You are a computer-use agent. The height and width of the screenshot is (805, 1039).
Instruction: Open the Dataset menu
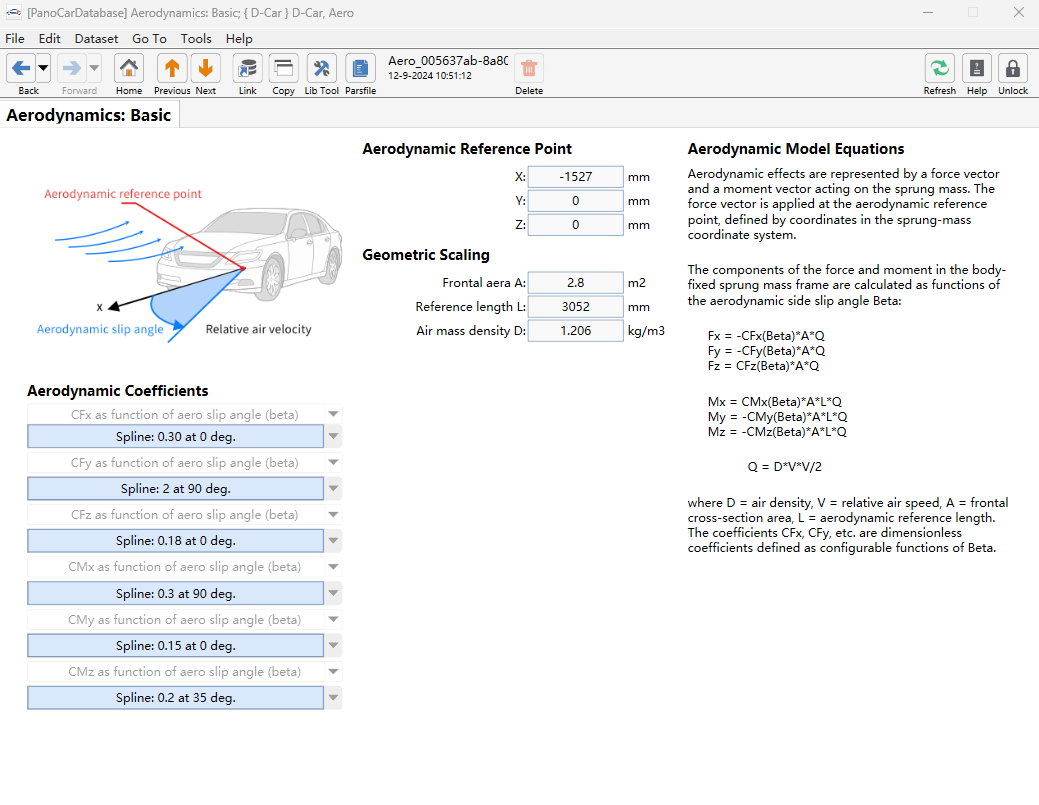pos(96,38)
